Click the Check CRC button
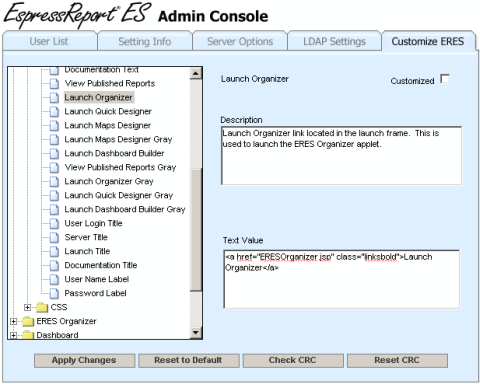The width and height of the screenshot is (480, 384). coord(293,360)
